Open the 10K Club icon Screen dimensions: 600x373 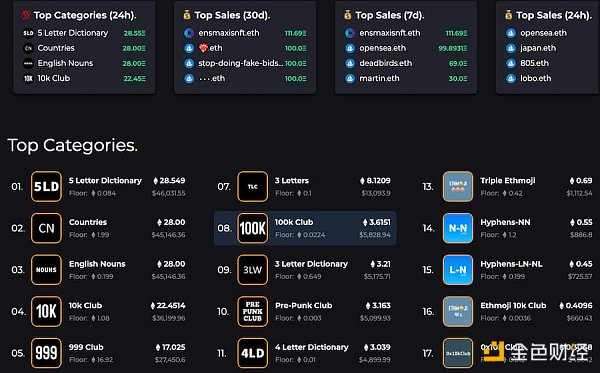tap(46, 311)
